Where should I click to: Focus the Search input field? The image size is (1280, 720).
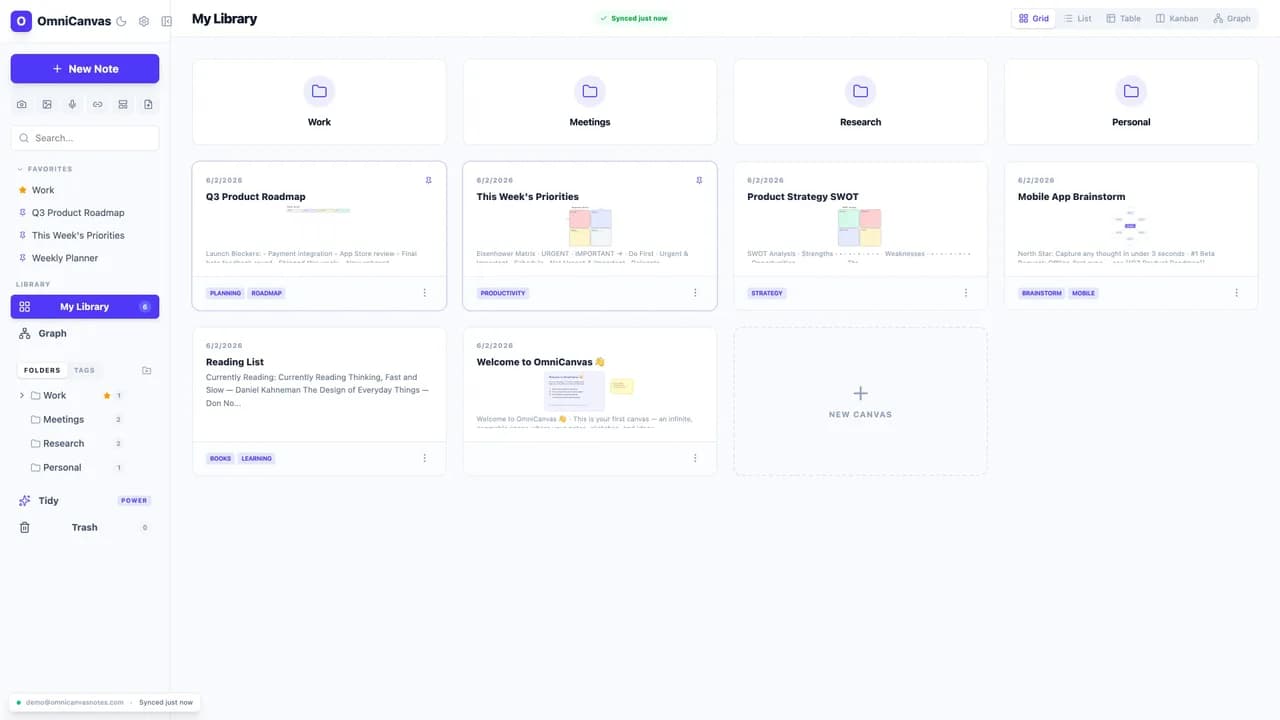(85, 138)
